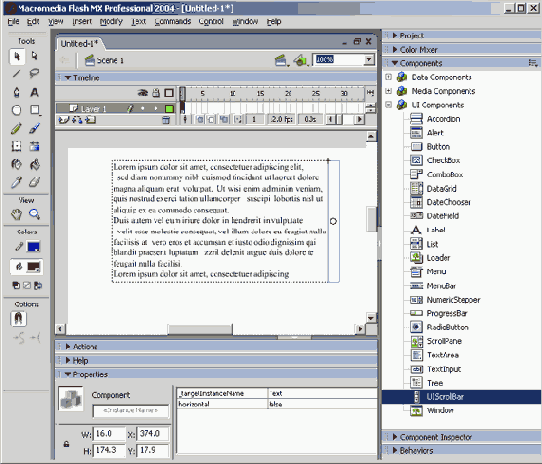Click the fill color swatch
The height and width of the screenshot is (464, 542).
[34, 267]
